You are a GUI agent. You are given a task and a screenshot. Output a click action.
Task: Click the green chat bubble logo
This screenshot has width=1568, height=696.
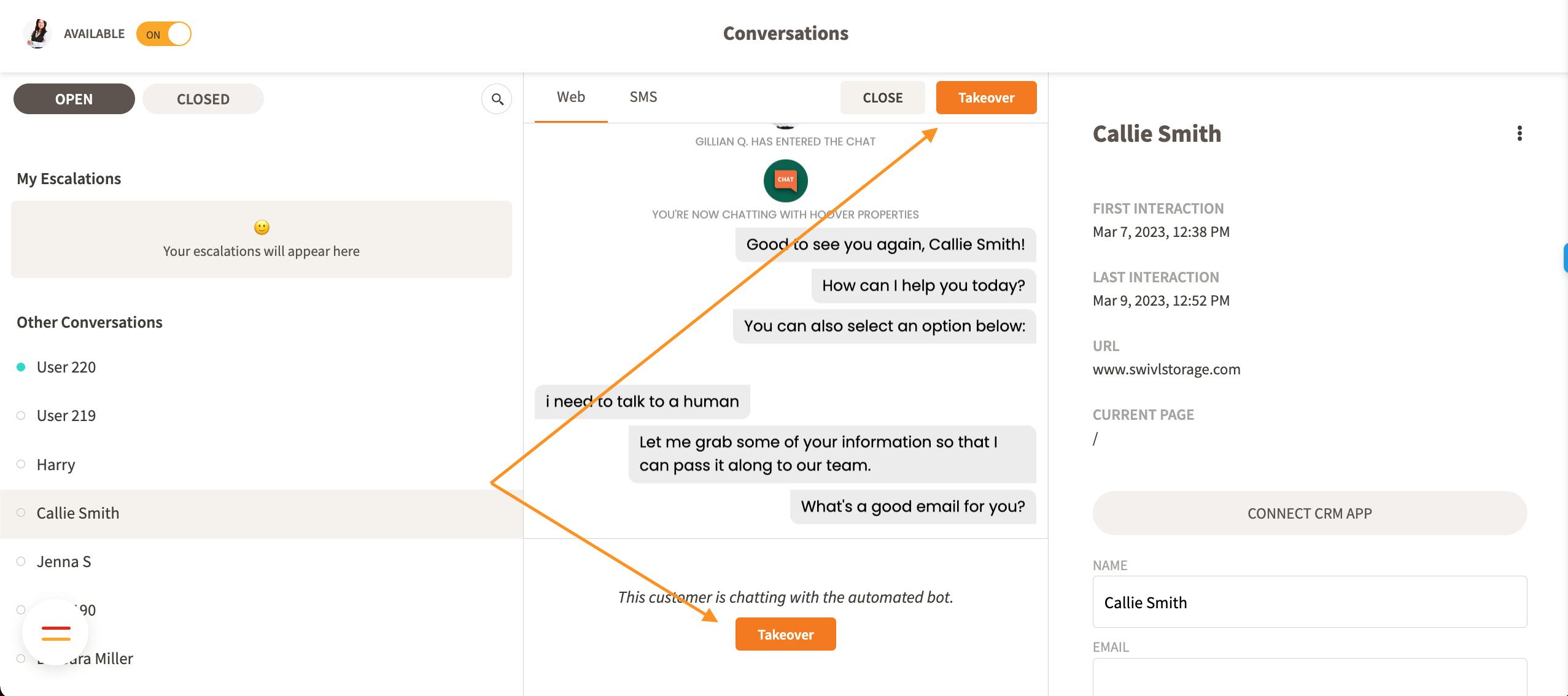(x=785, y=180)
